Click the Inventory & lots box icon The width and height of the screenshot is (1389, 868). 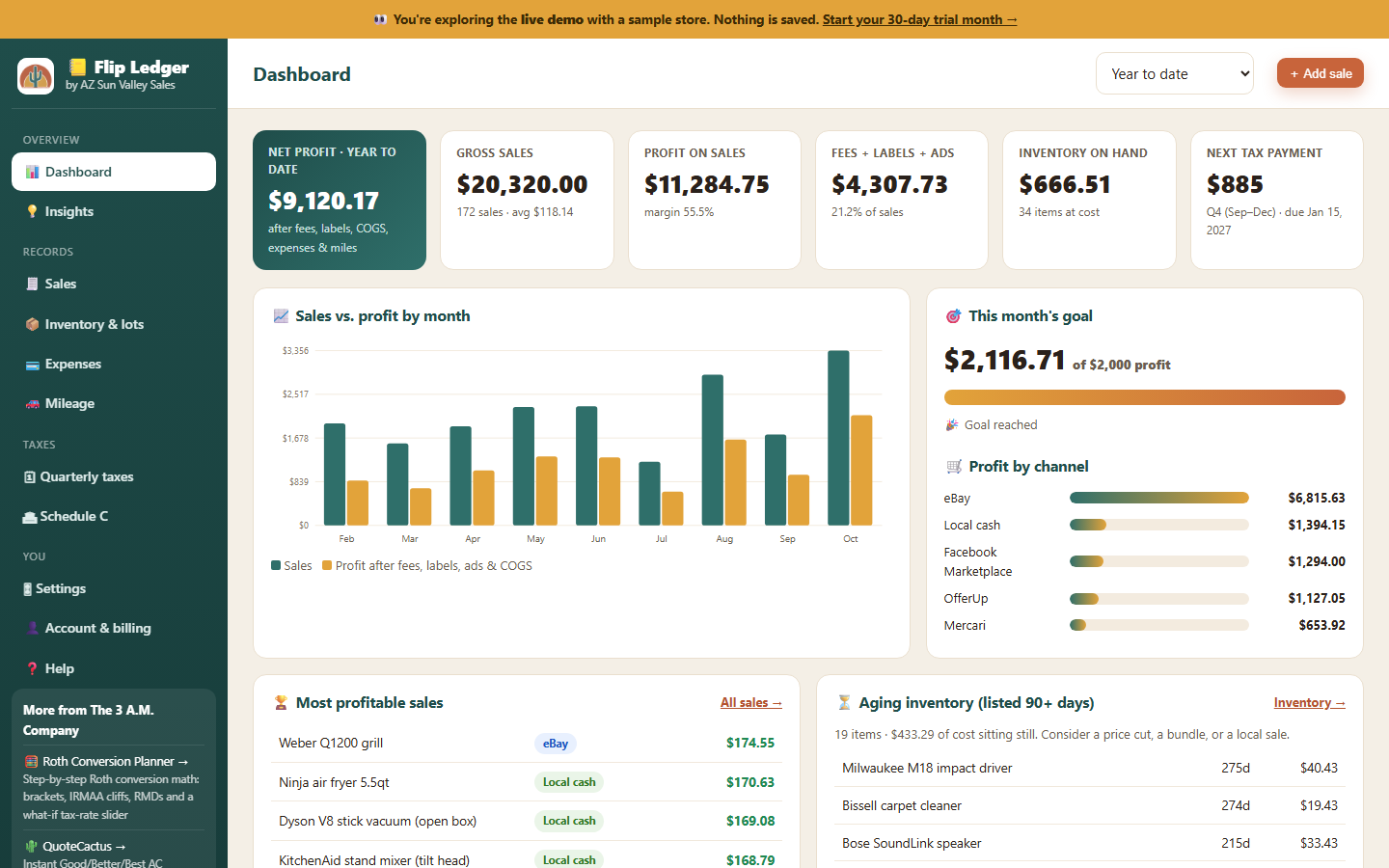pyautogui.click(x=33, y=324)
